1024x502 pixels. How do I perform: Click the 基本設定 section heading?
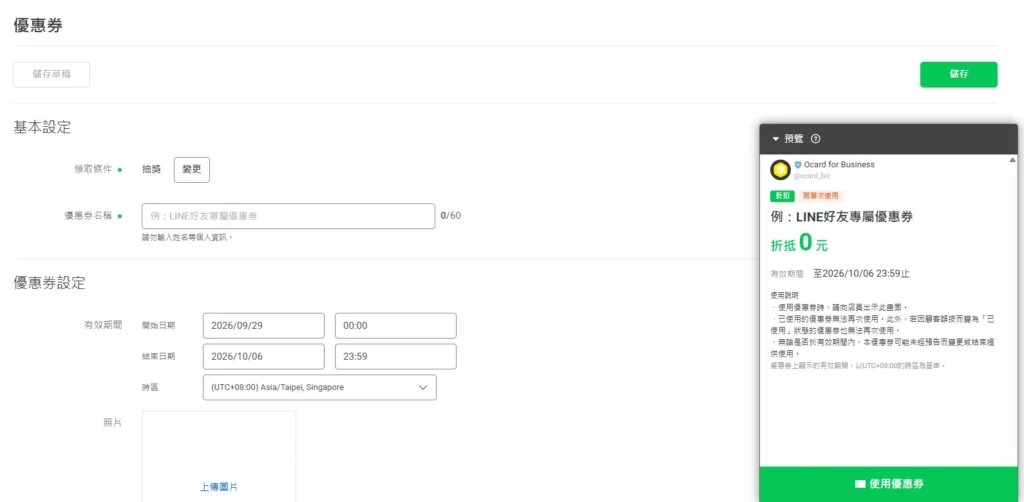42,127
